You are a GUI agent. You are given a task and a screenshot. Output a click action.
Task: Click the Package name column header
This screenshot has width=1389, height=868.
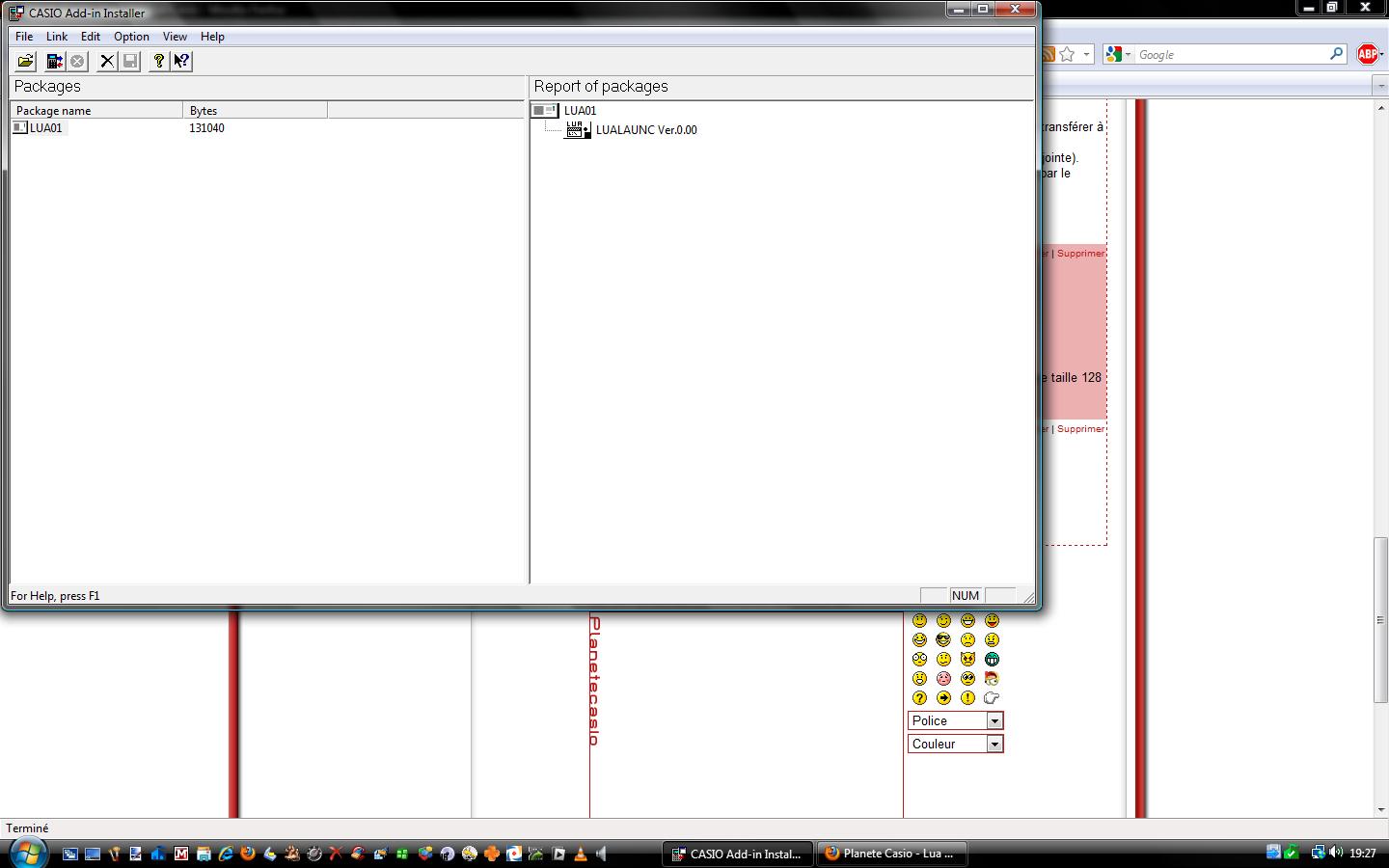coord(96,110)
